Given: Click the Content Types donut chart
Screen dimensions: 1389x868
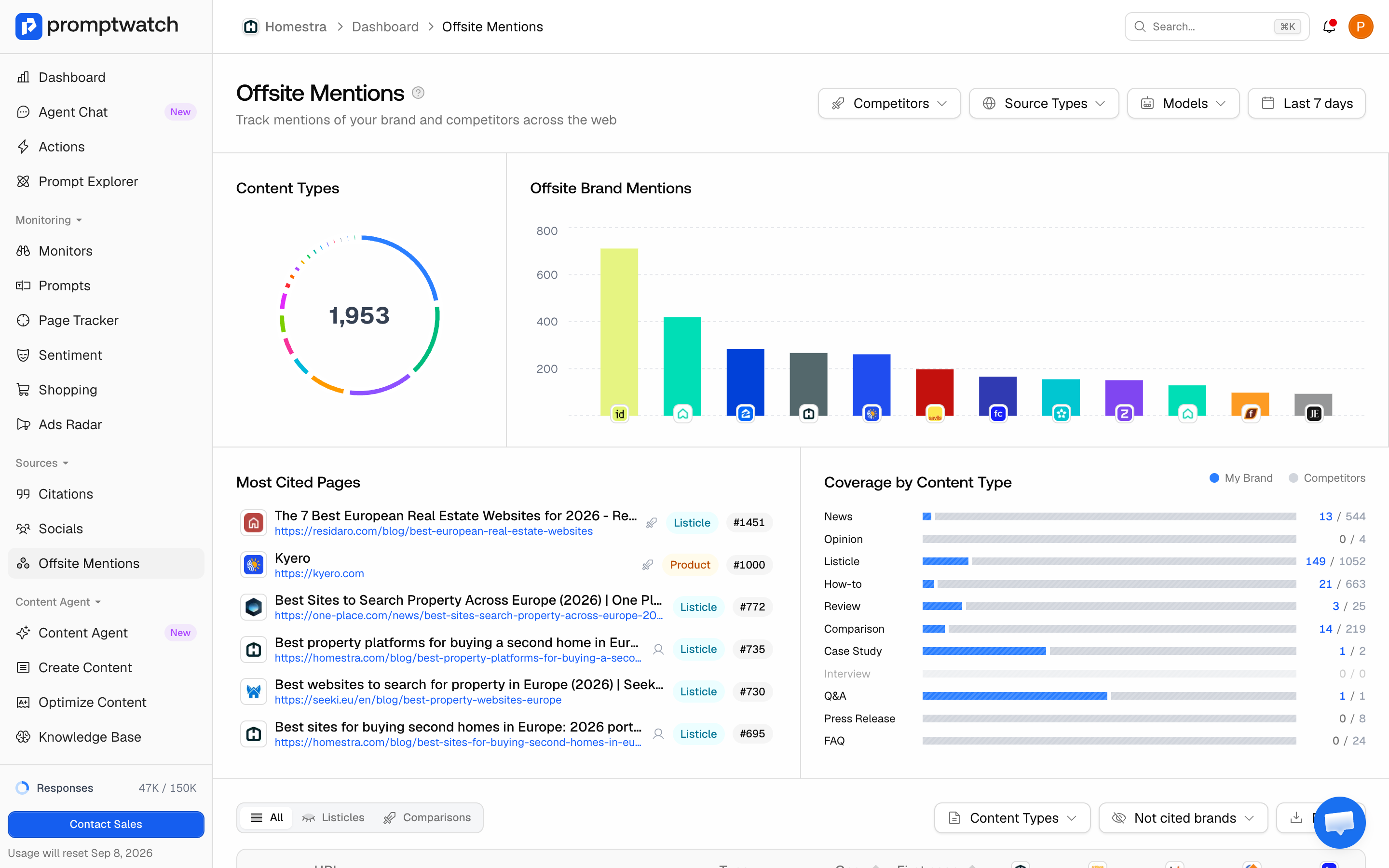Looking at the screenshot, I should [x=359, y=314].
